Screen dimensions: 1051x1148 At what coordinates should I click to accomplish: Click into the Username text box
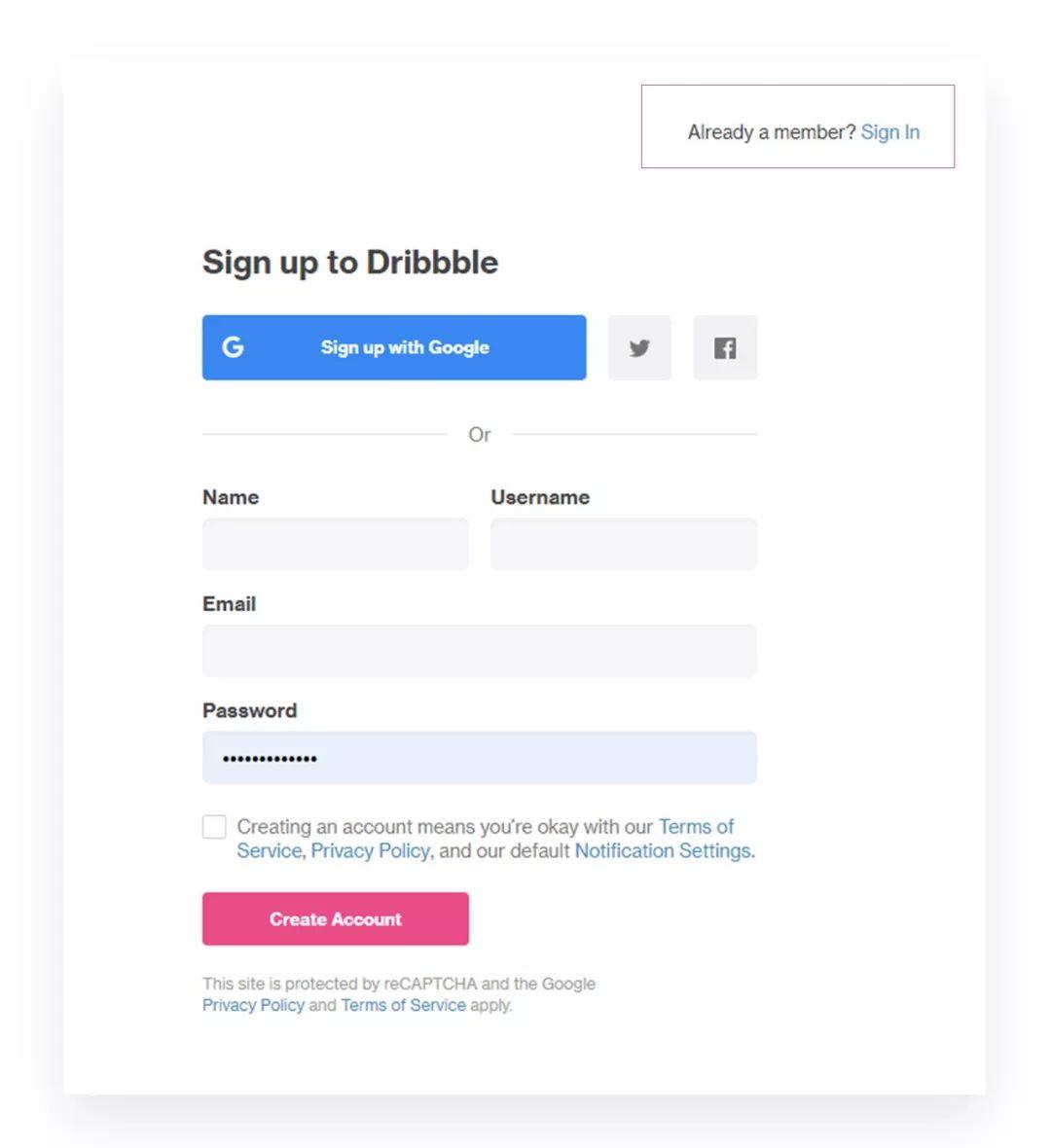point(623,544)
